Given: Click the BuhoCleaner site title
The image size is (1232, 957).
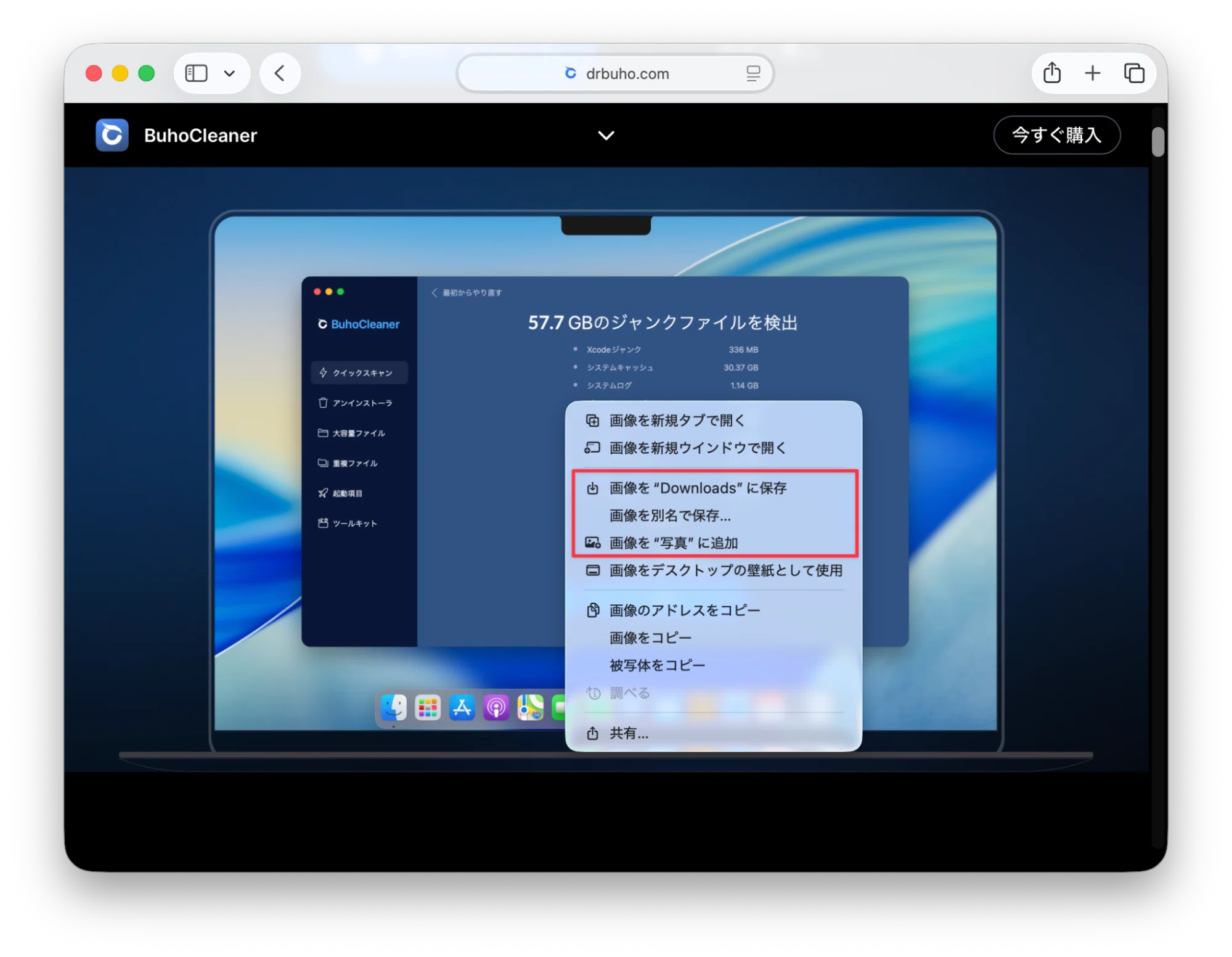Looking at the screenshot, I should pos(200,135).
